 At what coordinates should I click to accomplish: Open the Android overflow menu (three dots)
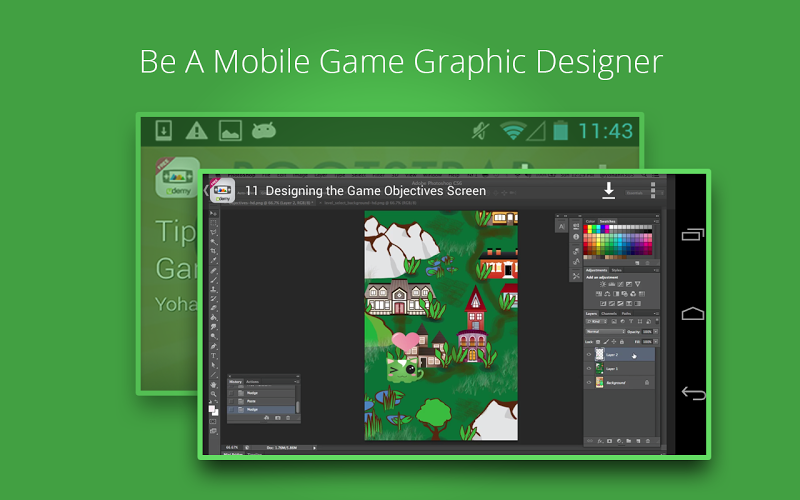coord(653,190)
